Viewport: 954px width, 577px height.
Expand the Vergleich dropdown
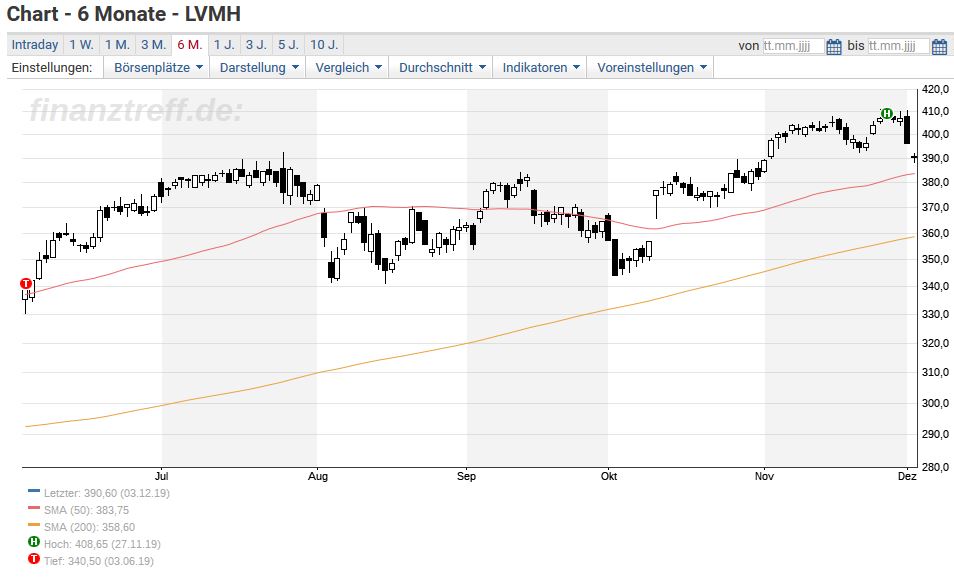point(348,68)
